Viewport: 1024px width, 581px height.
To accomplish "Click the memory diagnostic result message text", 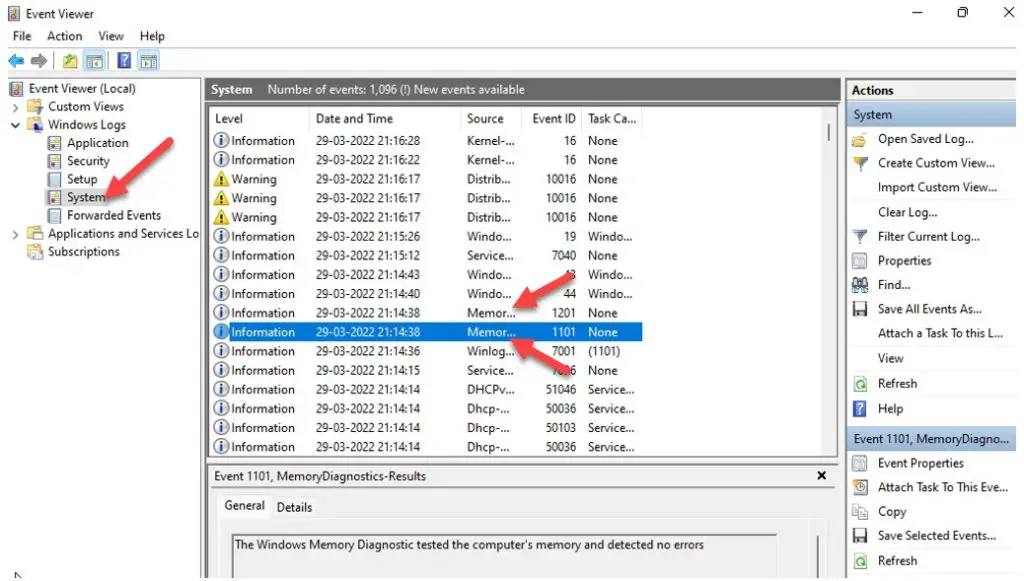I will click(469, 544).
